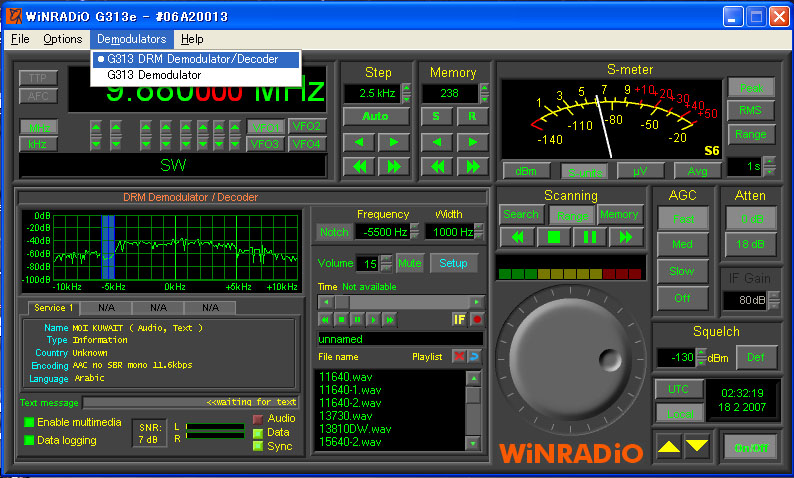This screenshot has width=794, height=478.
Task: Switch to Service 1 tab
Action: [53, 307]
